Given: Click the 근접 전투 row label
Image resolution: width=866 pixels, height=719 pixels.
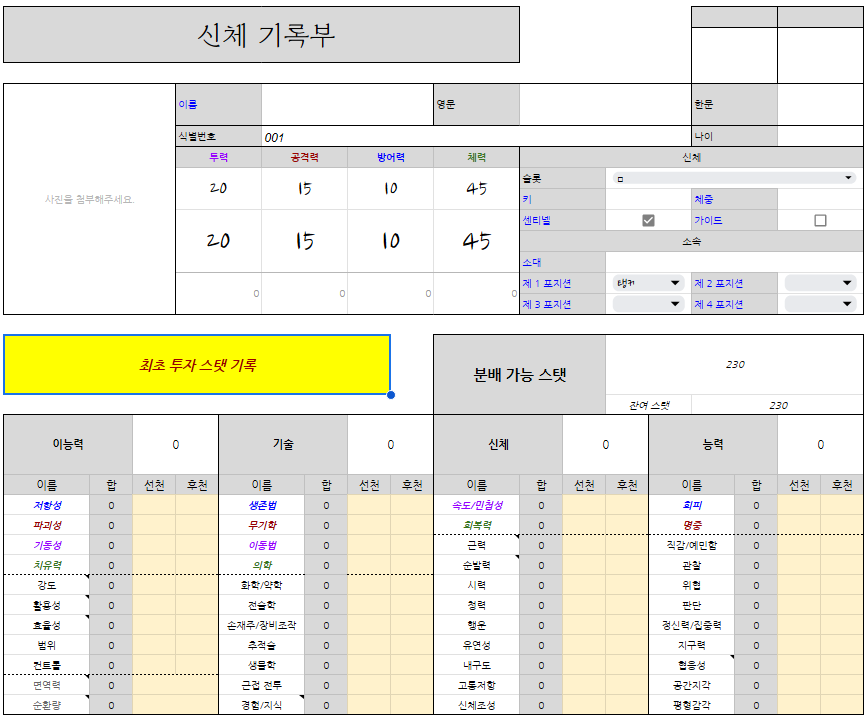Looking at the screenshot, I should 262,685.
